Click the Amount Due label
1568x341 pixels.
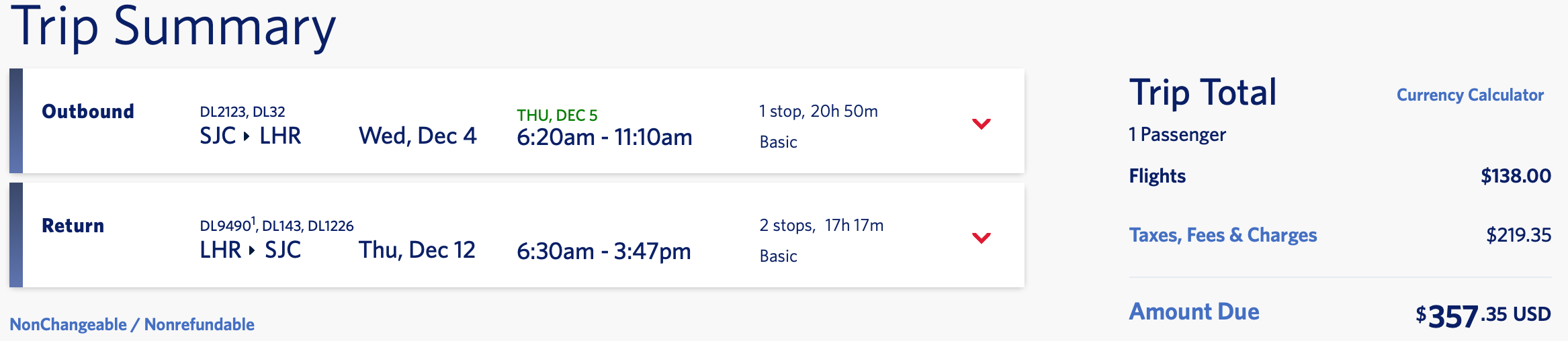pos(1194,312)
